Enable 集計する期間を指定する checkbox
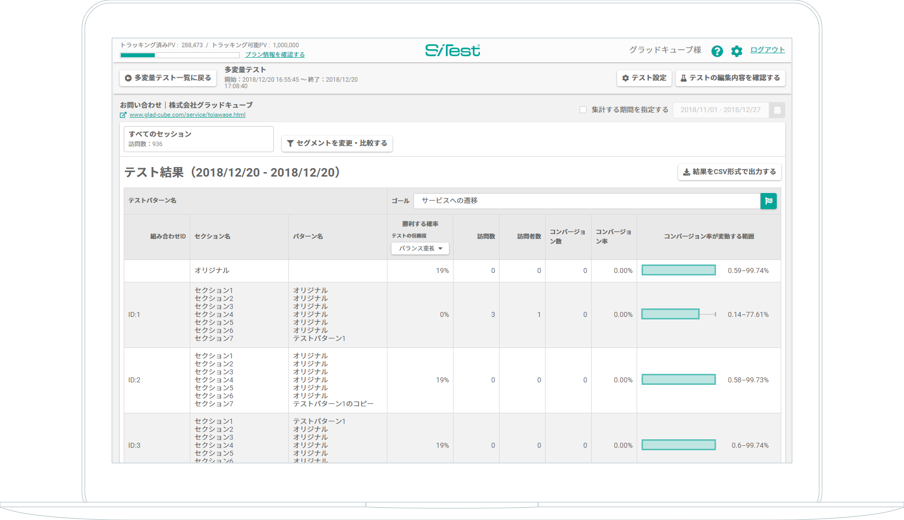 tap(583, 110)
